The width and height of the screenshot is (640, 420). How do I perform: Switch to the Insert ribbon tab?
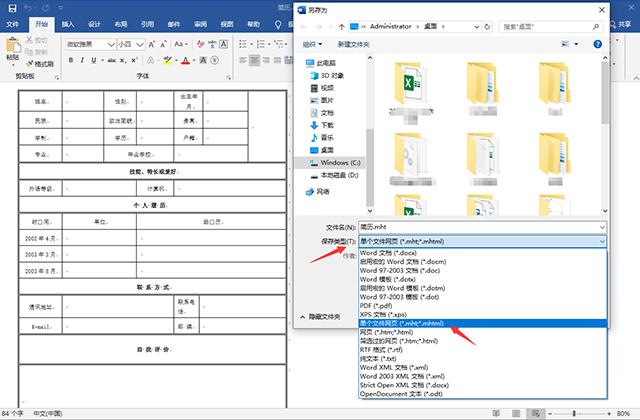(67, 22)
